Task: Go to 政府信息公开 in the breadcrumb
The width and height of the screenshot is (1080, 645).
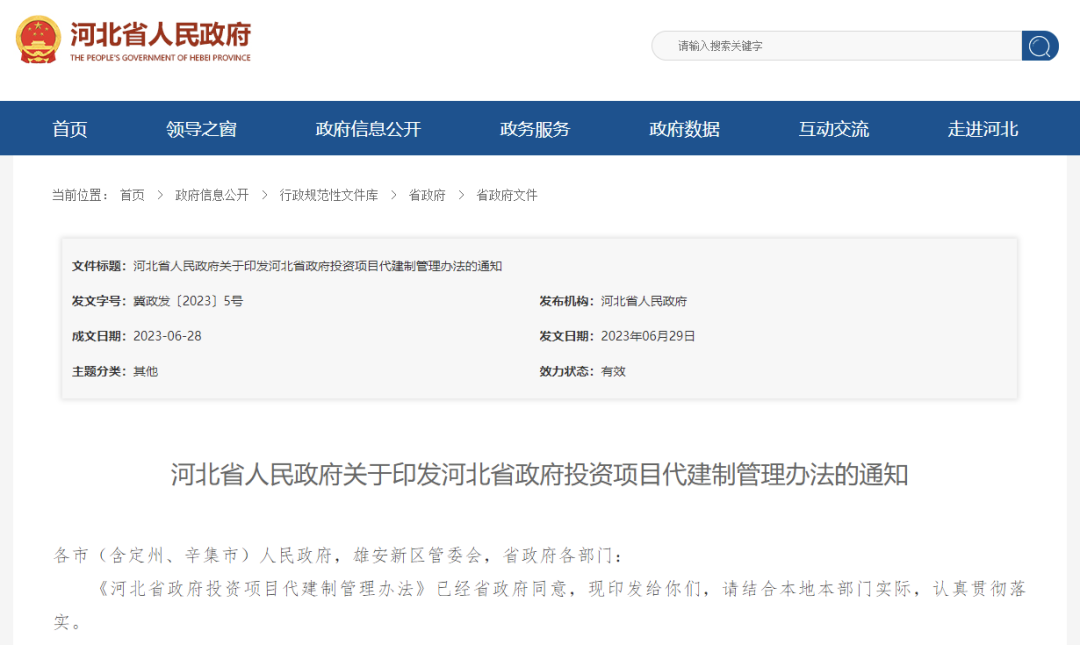Action: point(212,196)
